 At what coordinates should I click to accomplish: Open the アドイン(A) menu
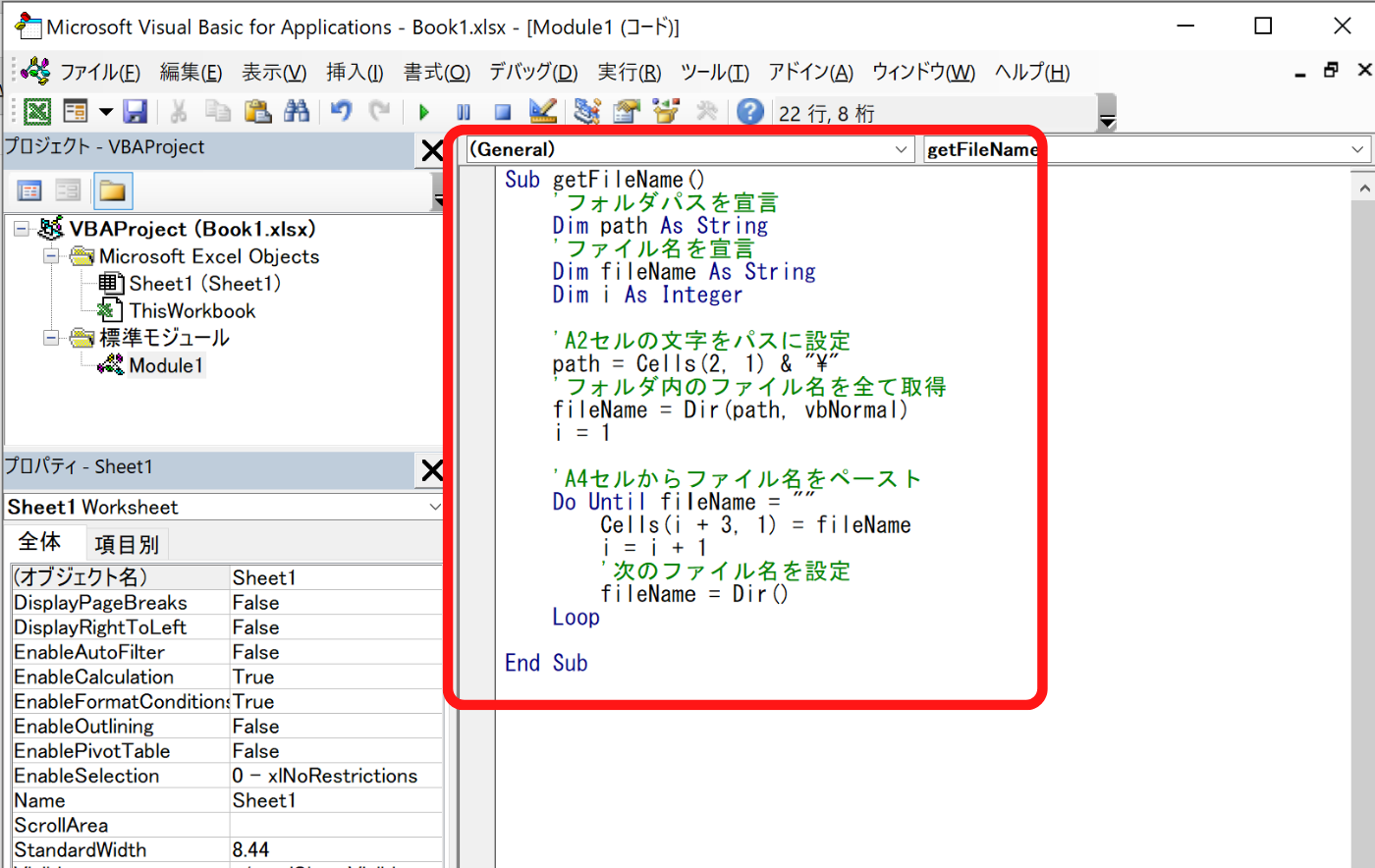point(810,72)
